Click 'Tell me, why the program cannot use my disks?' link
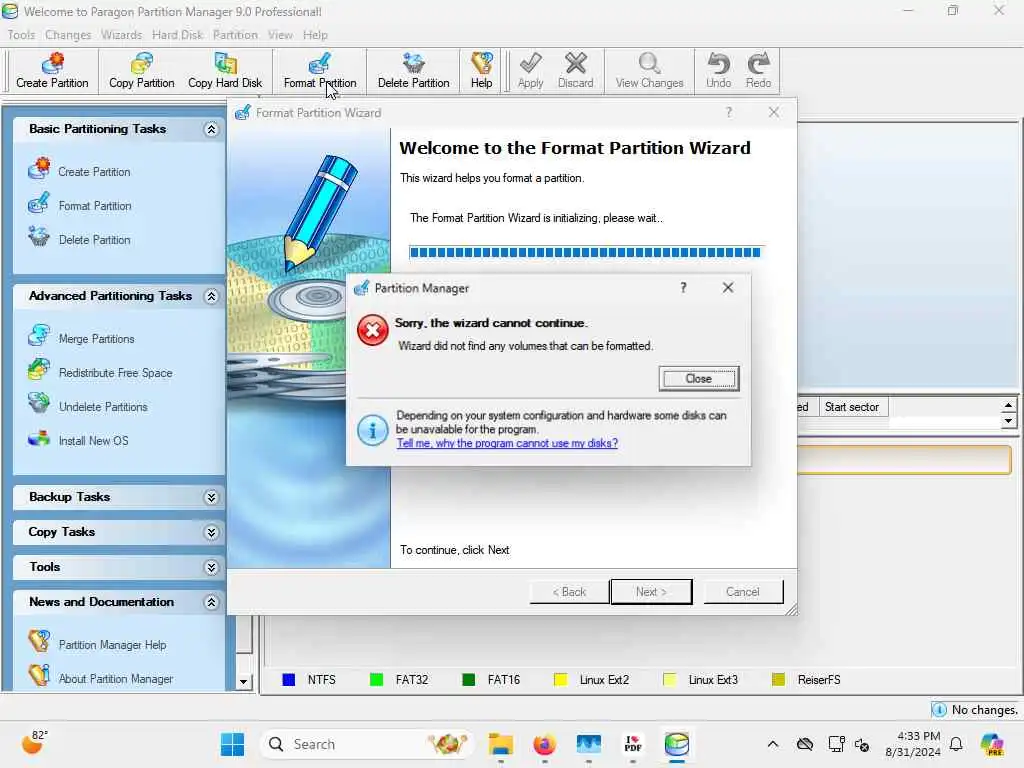This screenshot has width=1024, height=768. 507,443
